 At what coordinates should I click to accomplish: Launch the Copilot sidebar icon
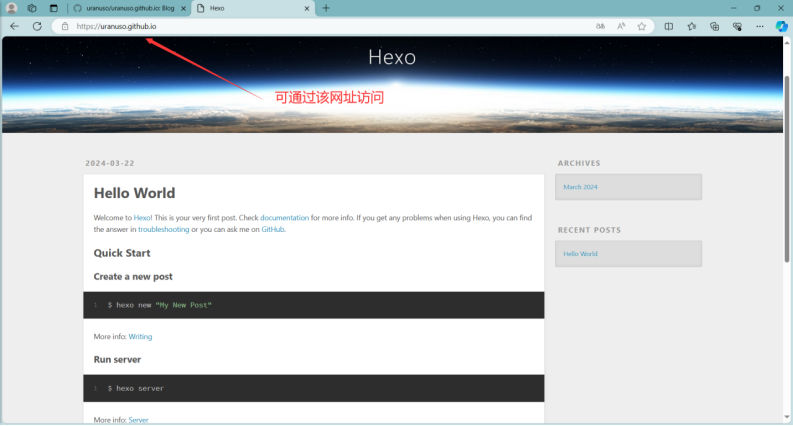click(x=781, y=26)
